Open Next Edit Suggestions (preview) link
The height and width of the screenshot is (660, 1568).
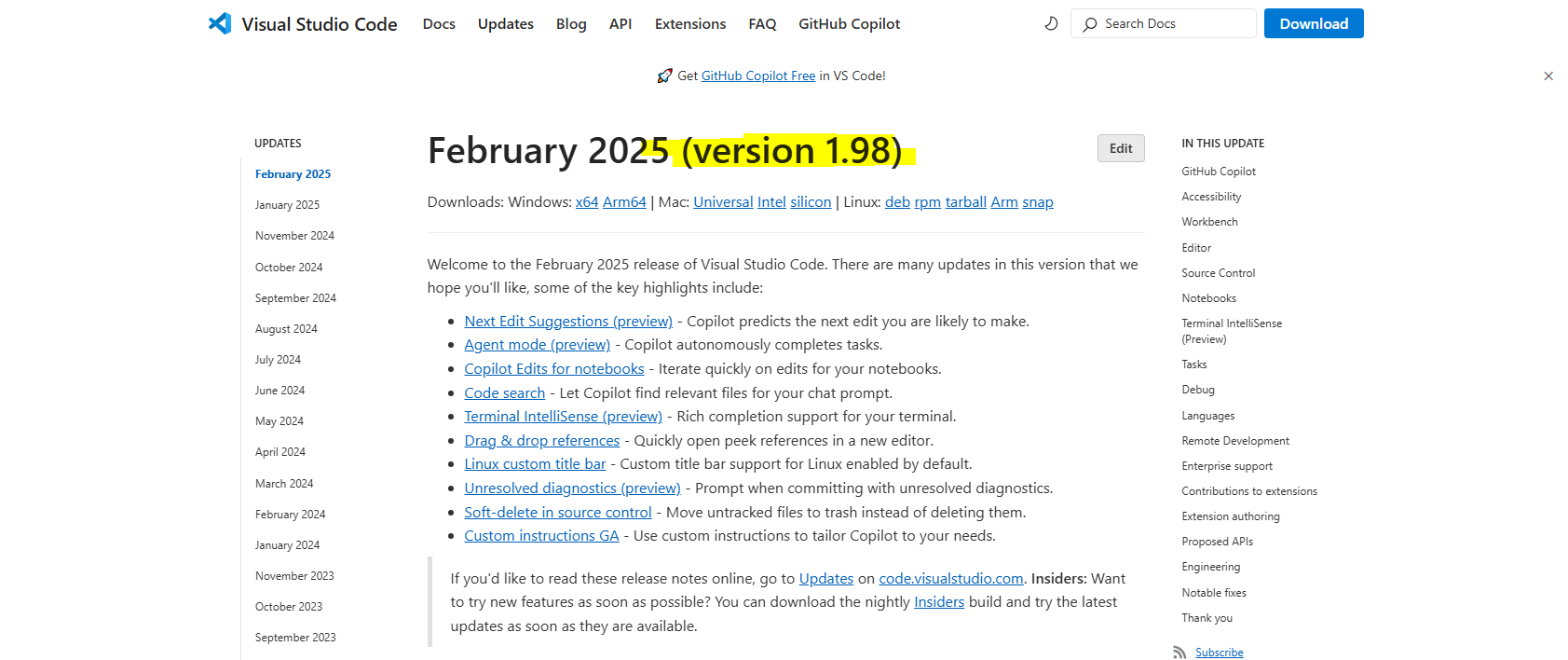coord(568,322)
